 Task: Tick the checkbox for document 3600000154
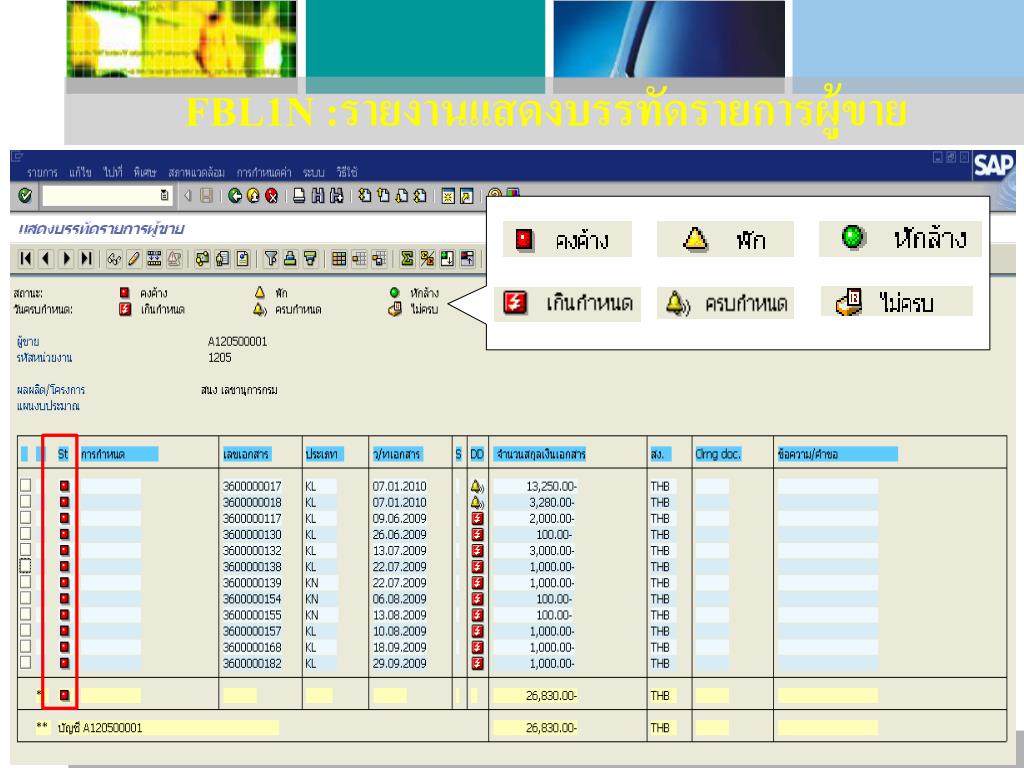pyautogui.click(x=25, y=598)
